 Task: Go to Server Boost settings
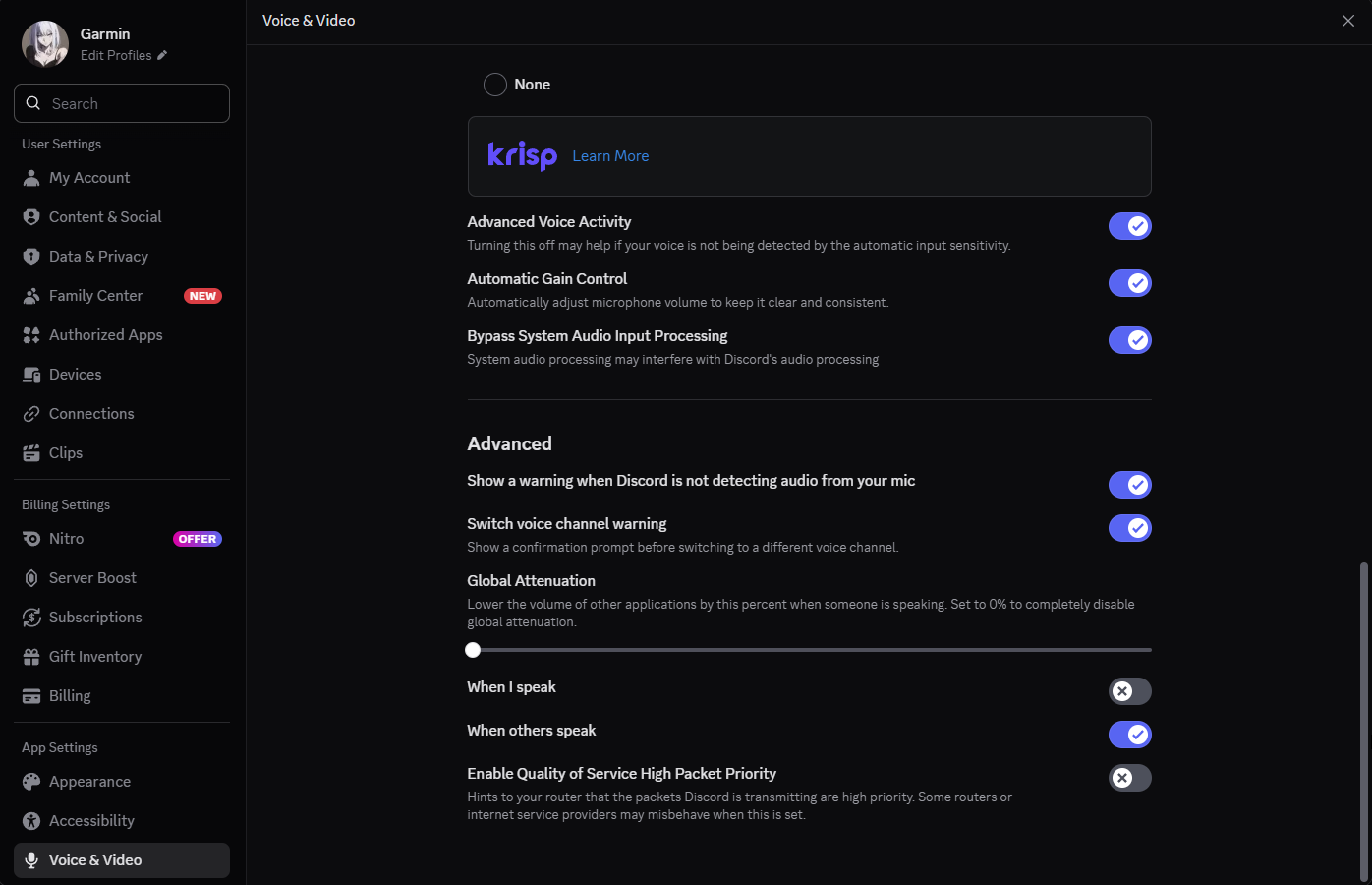click(x=92, y=578)
